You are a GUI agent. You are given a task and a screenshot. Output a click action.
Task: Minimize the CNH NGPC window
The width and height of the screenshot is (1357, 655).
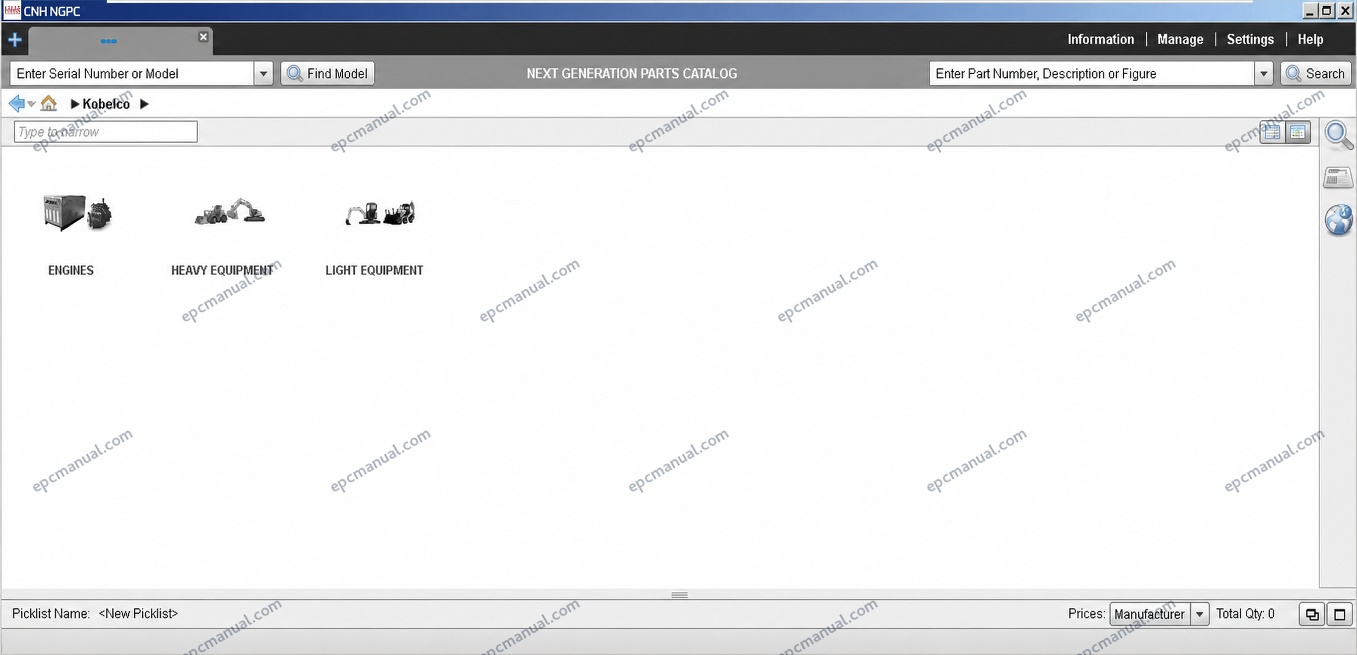pos(1310,11)
